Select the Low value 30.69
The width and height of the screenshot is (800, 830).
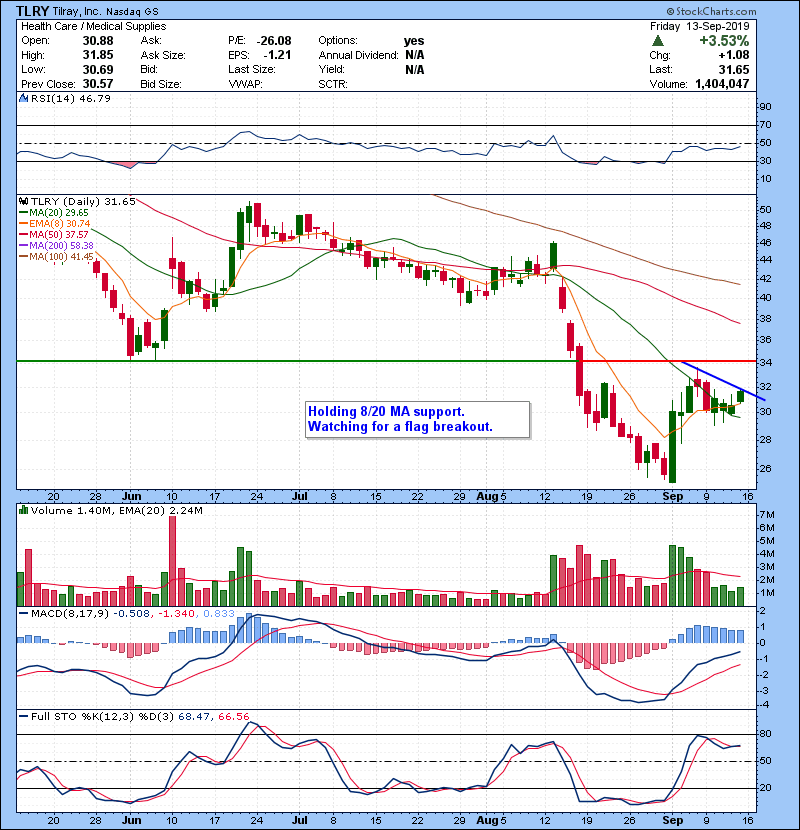(98, 69)
